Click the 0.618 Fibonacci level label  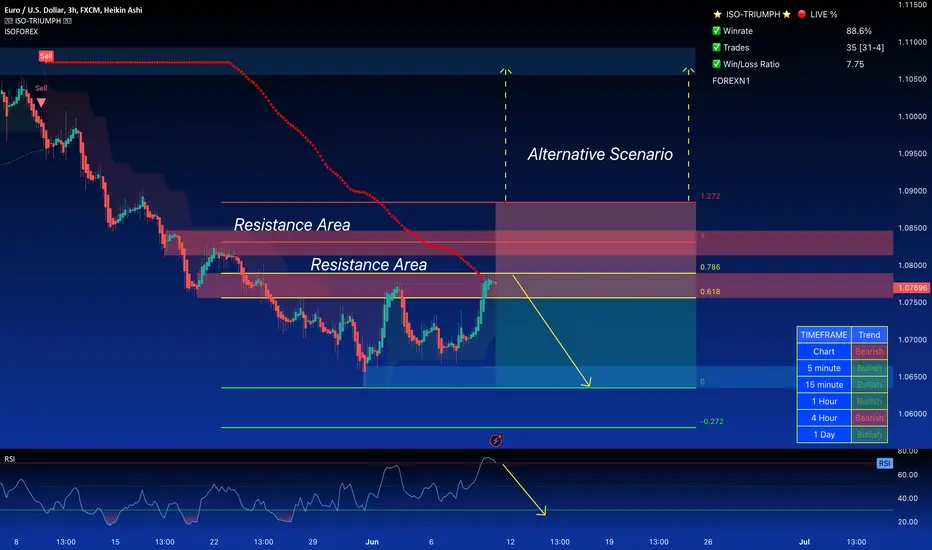point(710,291)
